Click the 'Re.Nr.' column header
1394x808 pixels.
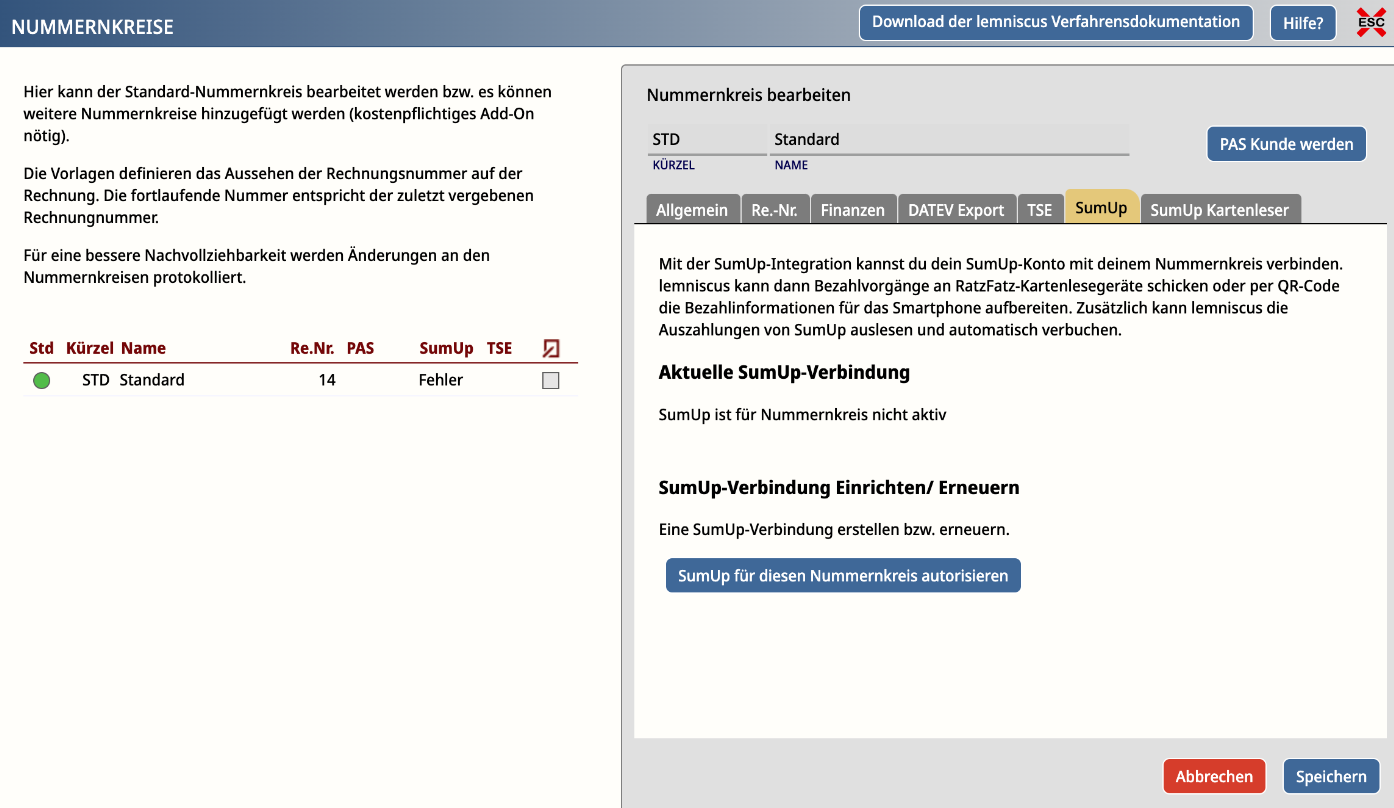312,348
